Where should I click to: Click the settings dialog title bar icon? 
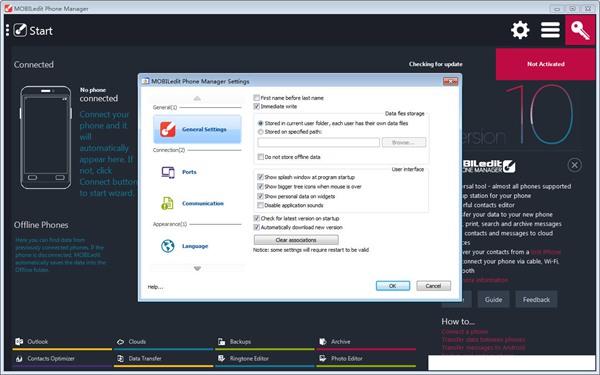coord(145,81)
